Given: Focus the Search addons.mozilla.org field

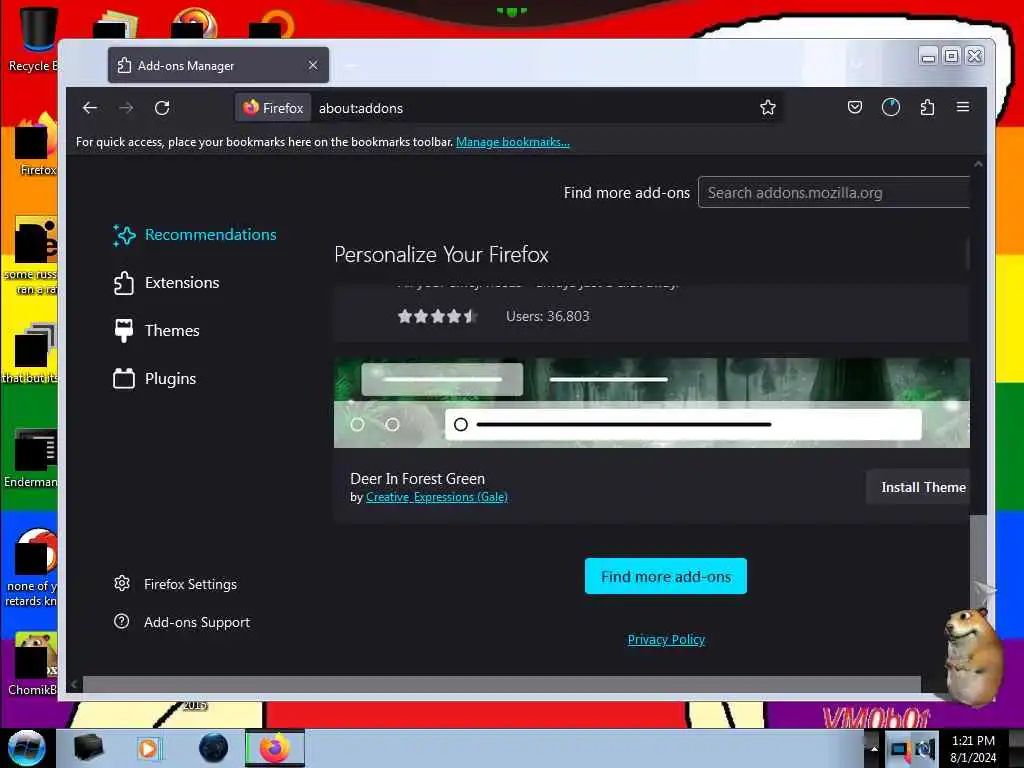Looking at the screenshot, I should coord(834,193).
